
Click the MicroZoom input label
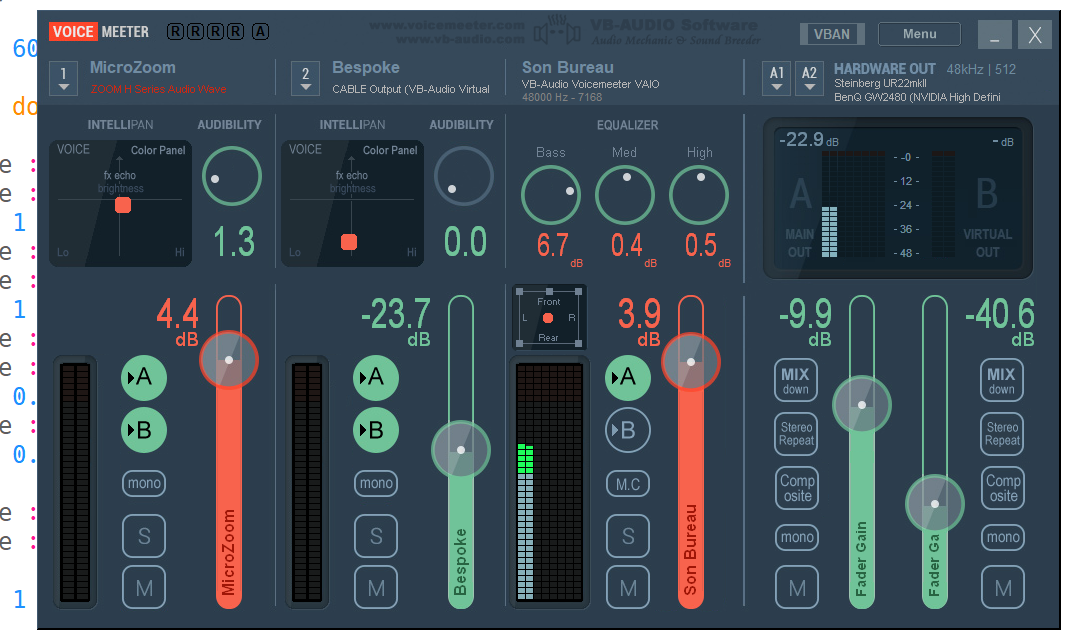tap(133, 67)
